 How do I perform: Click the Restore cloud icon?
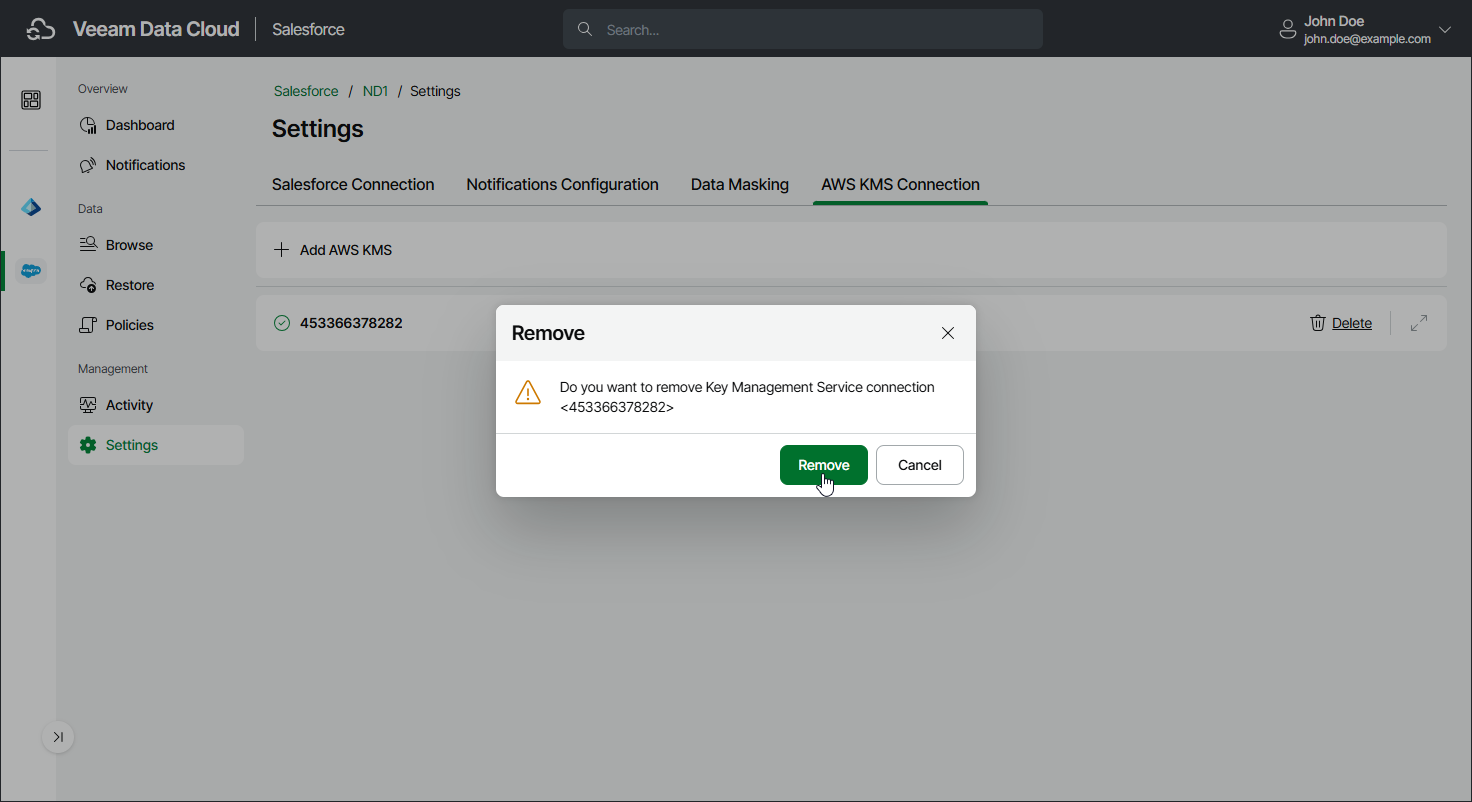(x=88, y=285)
